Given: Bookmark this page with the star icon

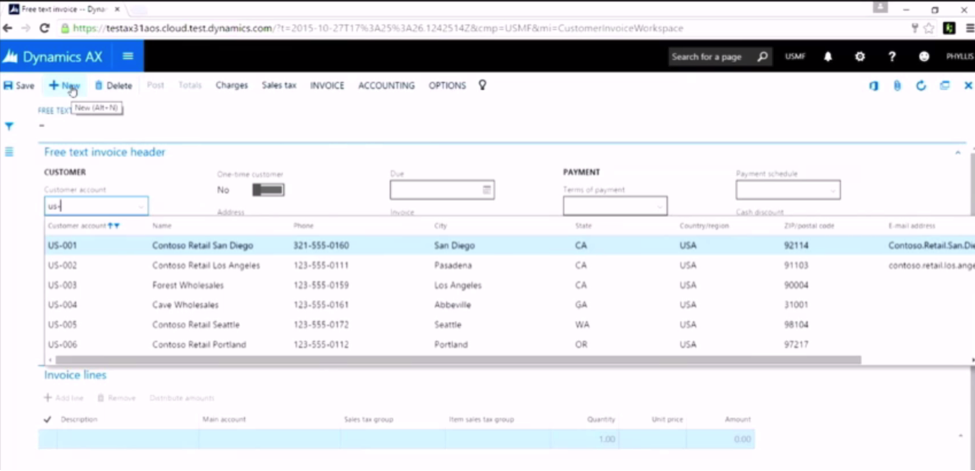Looking at the screenshot, I should point(929,28).
